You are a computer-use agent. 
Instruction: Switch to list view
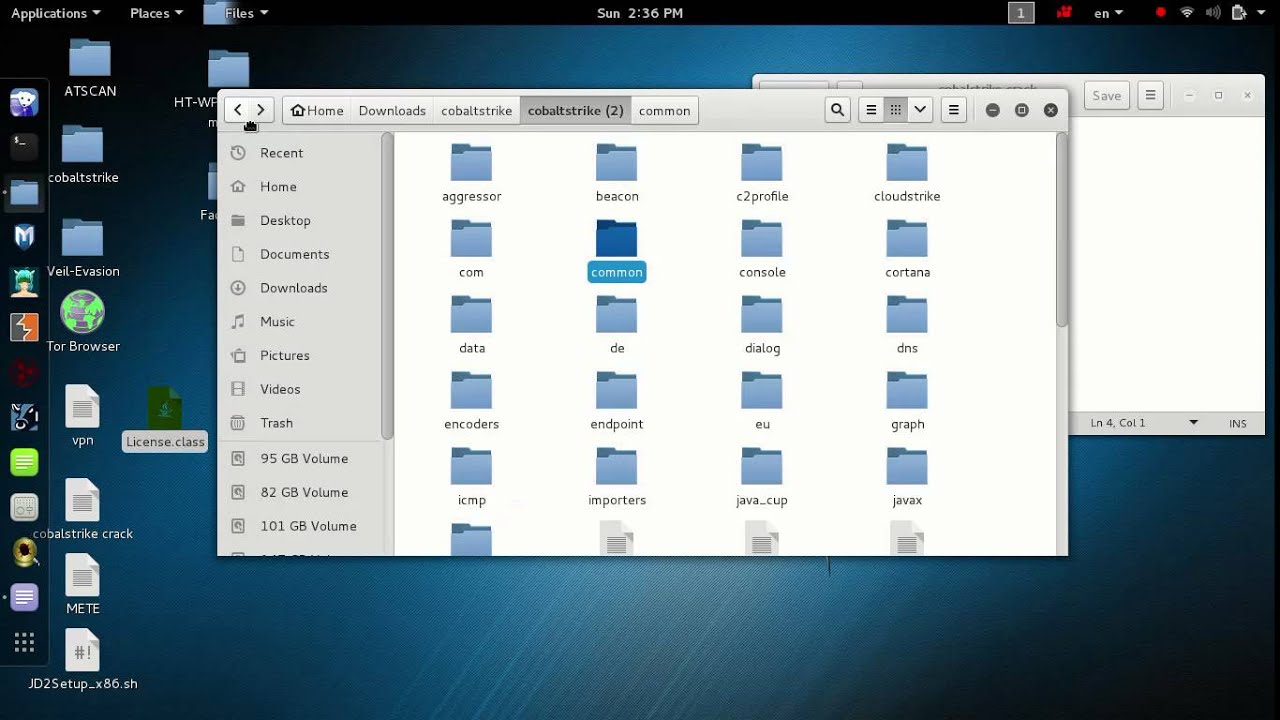(x=871, y=110)
